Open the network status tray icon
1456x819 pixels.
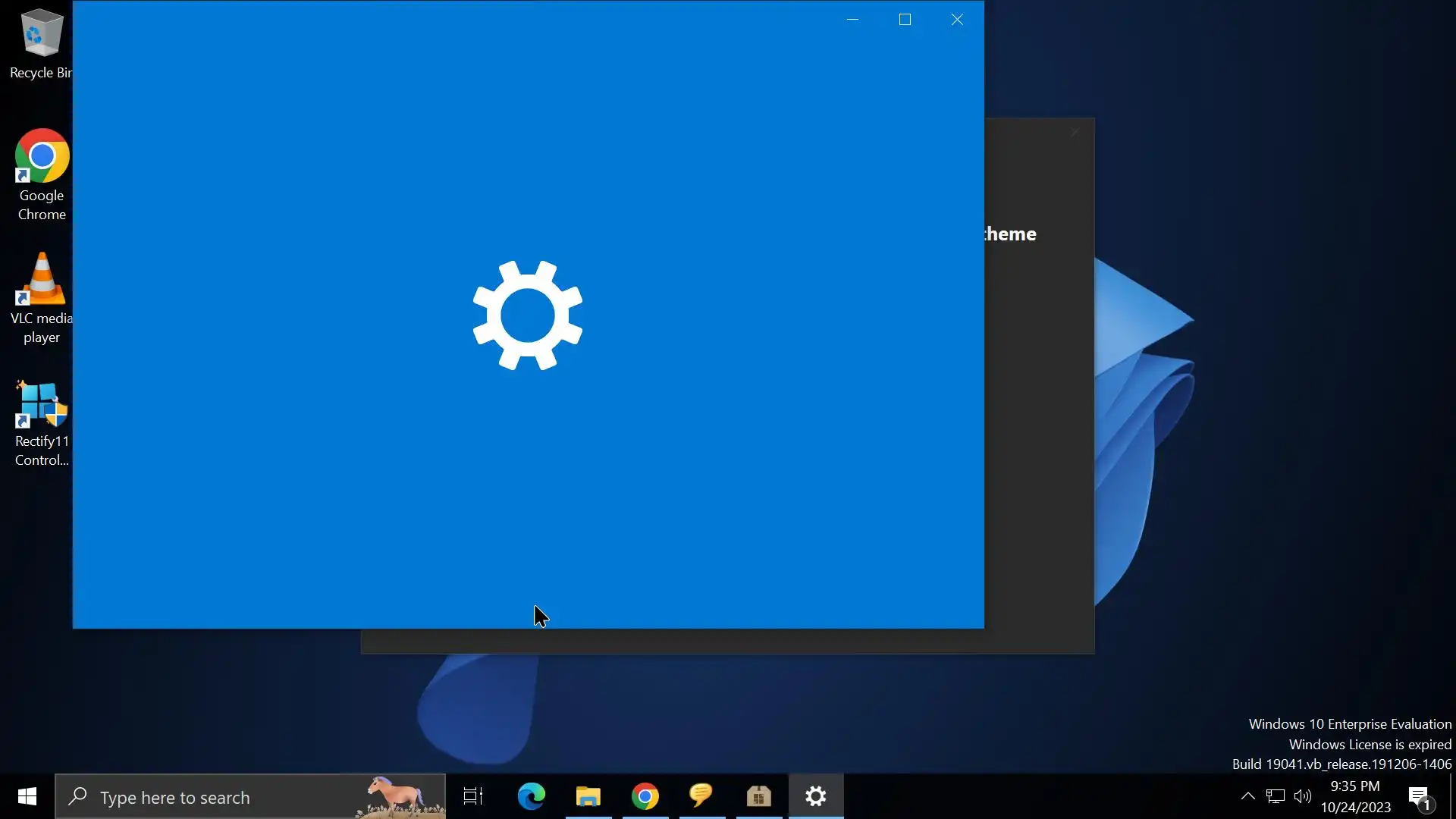tap(1276, 796)
